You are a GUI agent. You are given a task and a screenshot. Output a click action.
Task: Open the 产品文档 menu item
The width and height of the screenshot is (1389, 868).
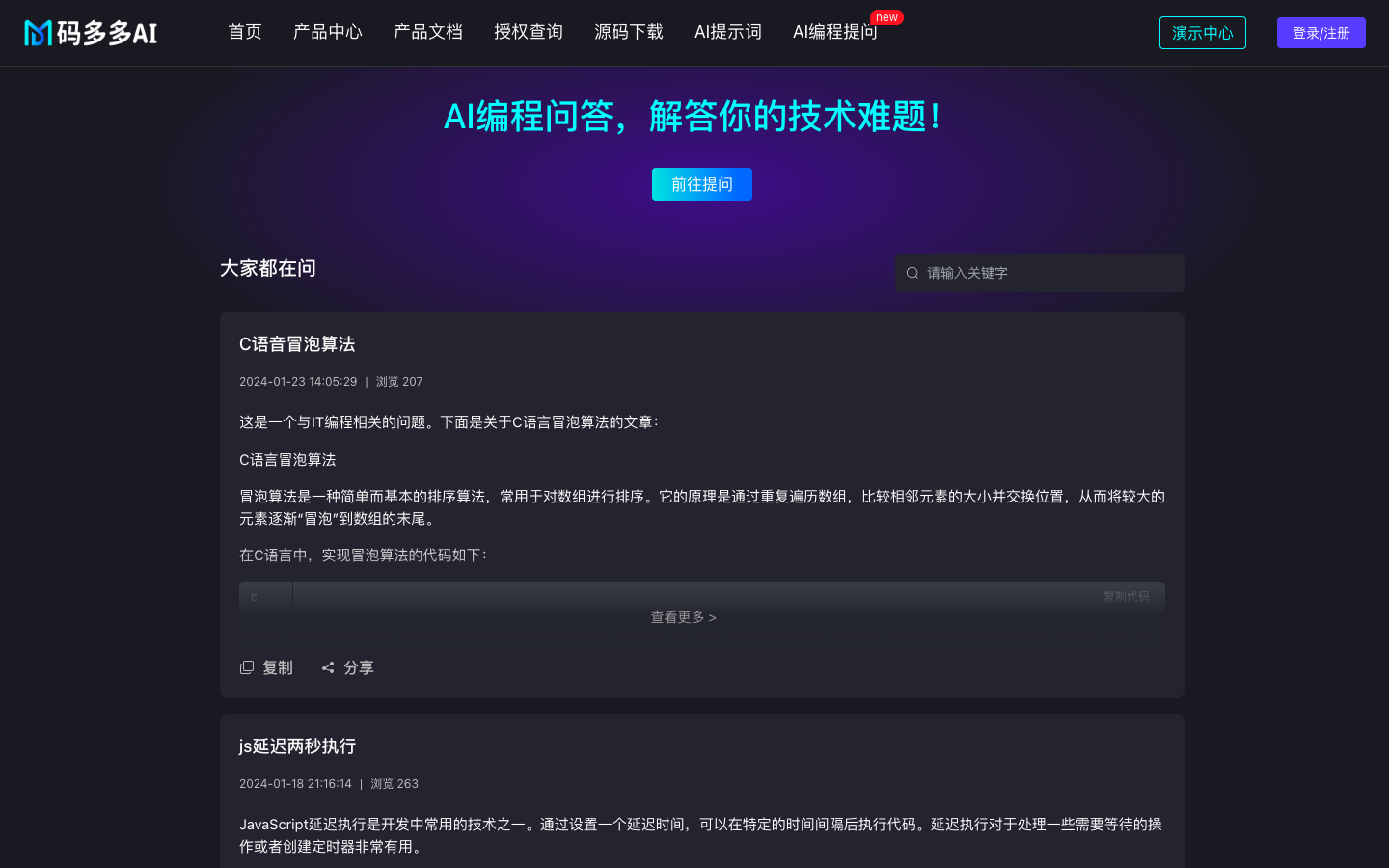click(x=428, y=32)
